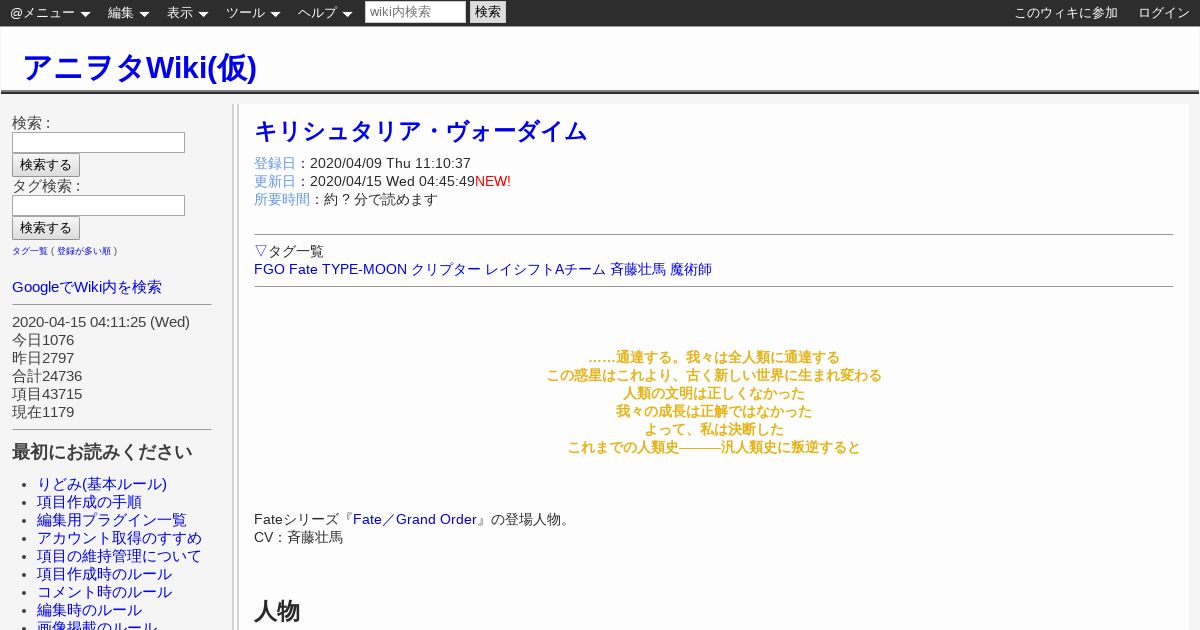Click the ▽タグ一覧 heading text

(289, 251)
